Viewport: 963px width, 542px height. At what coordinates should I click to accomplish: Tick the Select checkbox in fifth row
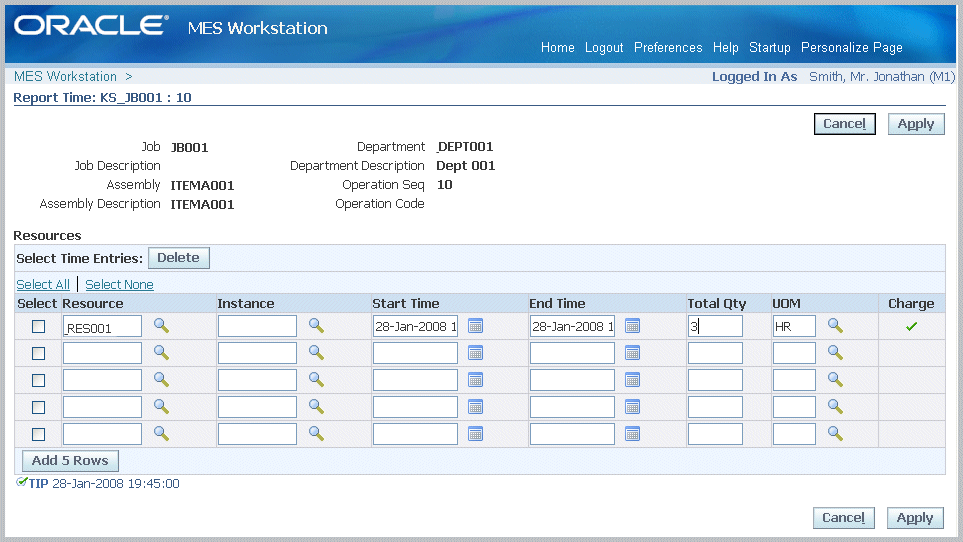39,435
